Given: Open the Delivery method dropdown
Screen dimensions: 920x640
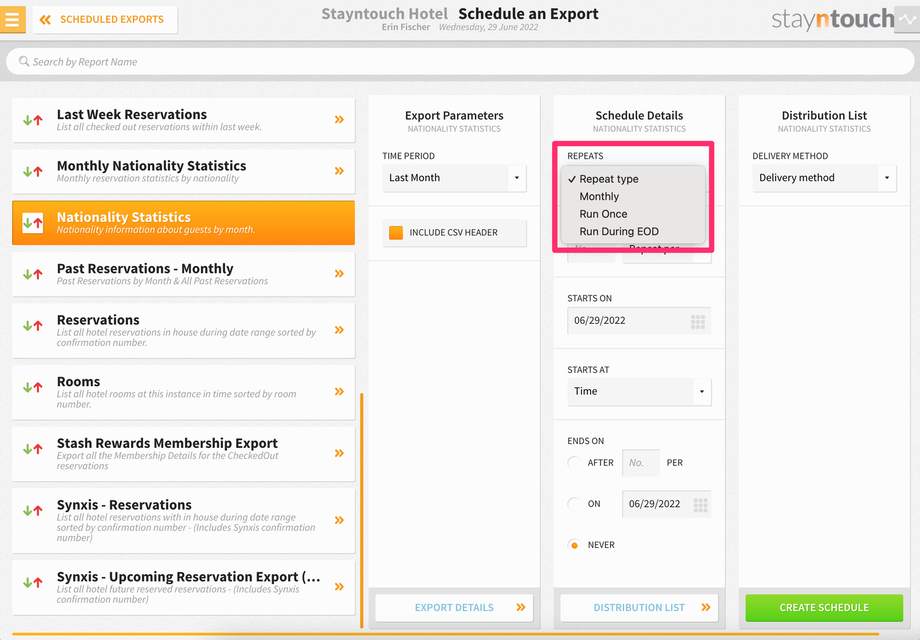Looking at the screenshot, I should 824,178.
